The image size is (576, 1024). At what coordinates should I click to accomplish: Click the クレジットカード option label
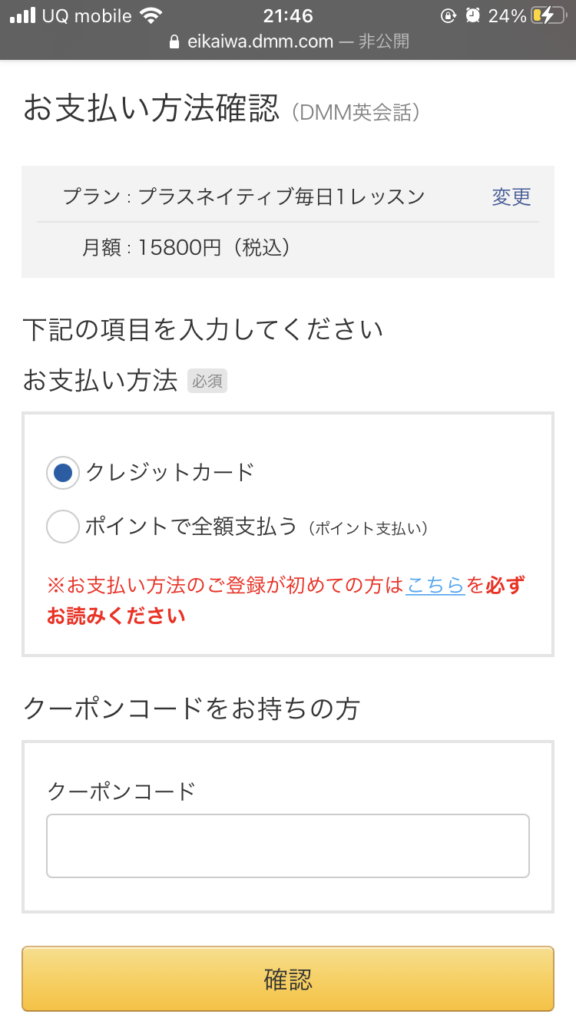pos(170,472)
